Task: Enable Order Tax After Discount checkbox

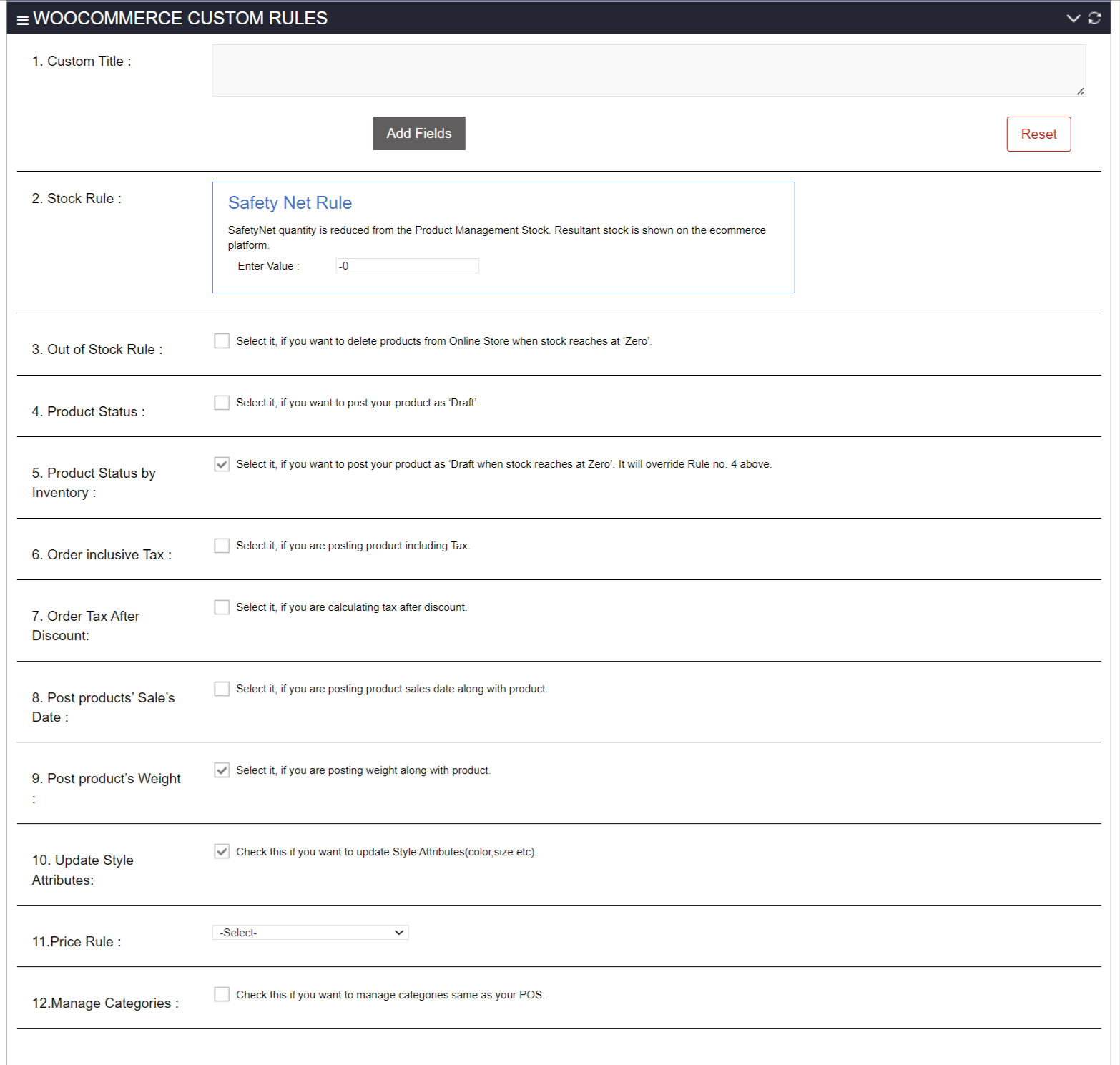Action: 222,607
